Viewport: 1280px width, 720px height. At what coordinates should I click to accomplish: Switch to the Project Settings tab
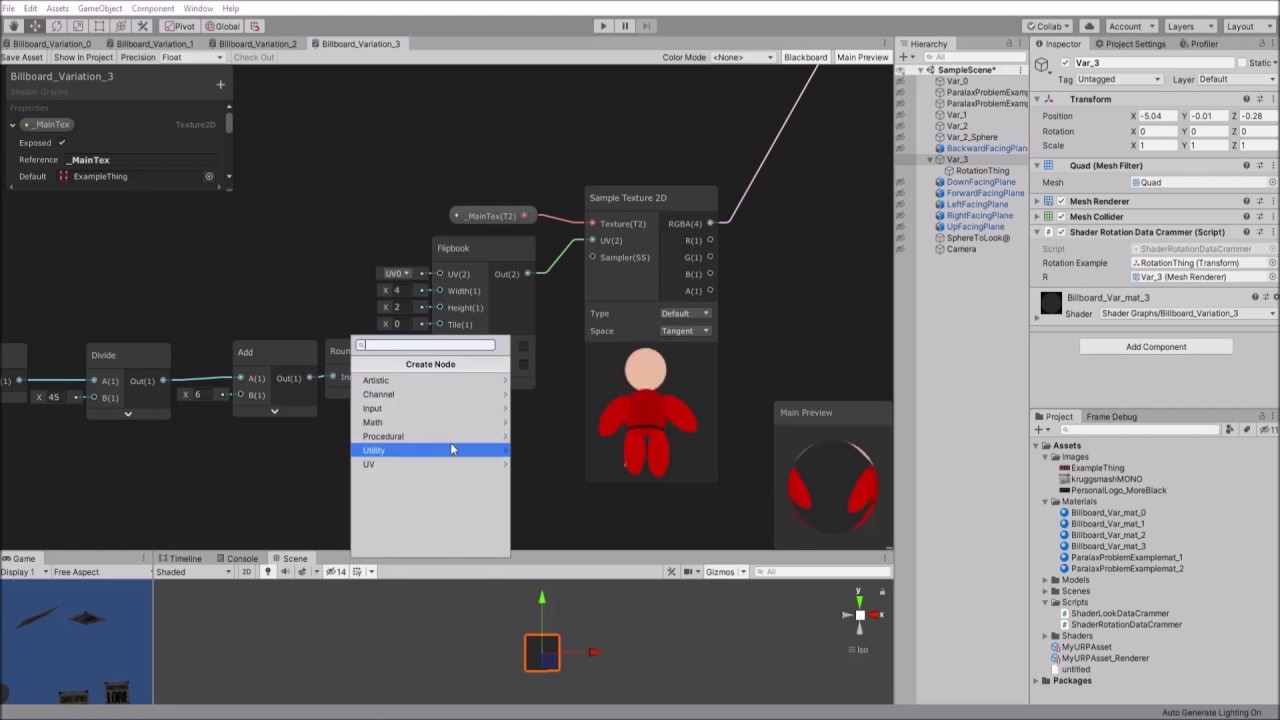click(x=1130, y=44)
